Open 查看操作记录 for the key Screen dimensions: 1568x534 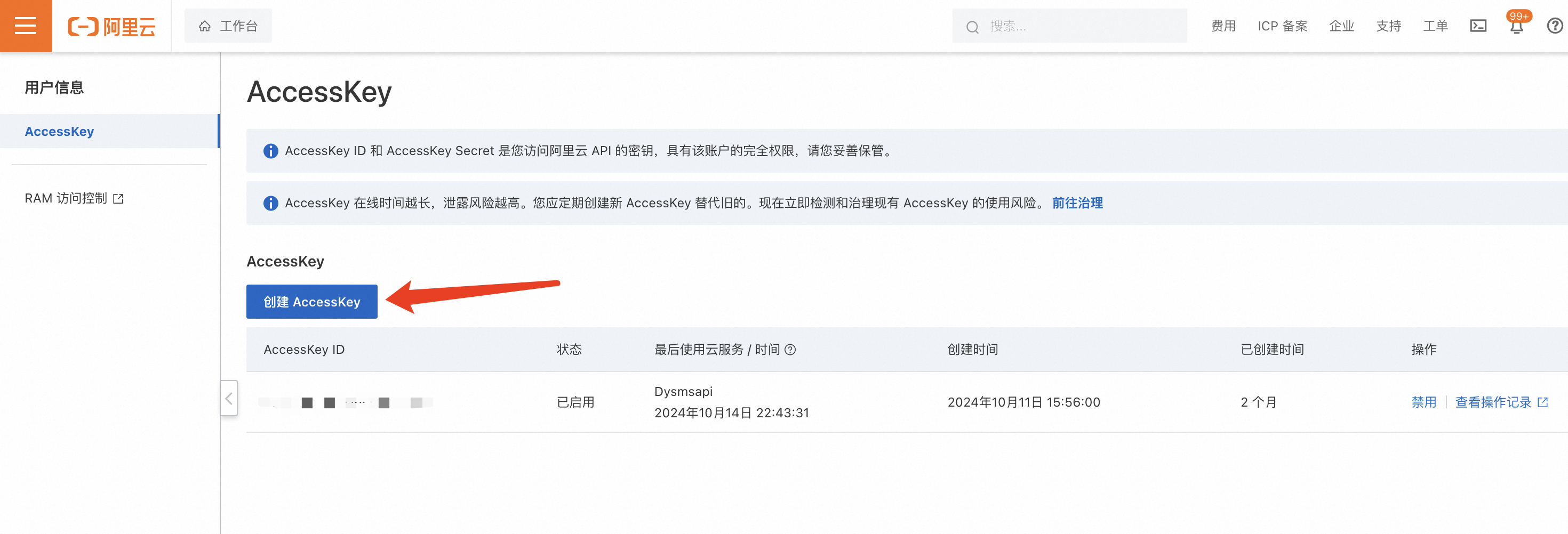(x=1493, y=402)
